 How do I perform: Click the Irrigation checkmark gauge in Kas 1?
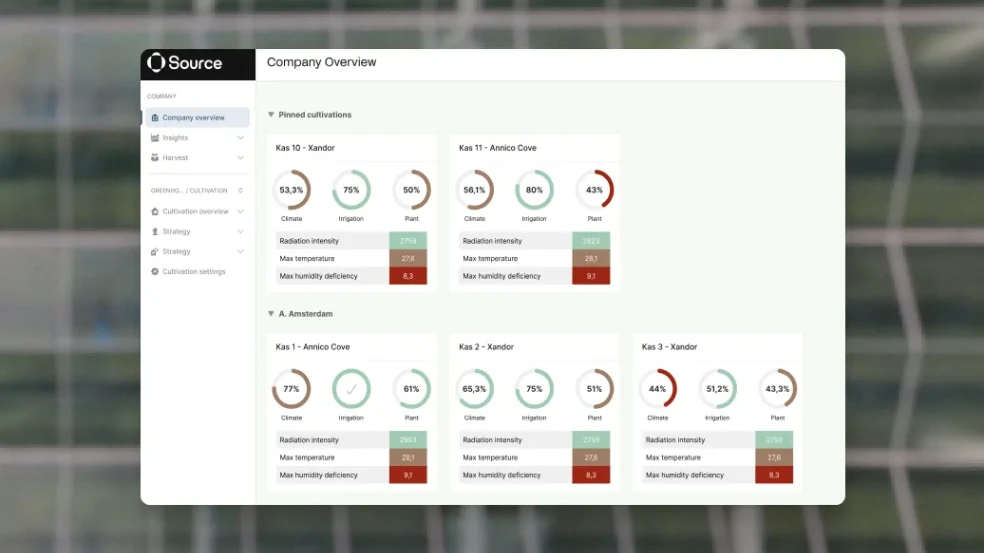351,389
